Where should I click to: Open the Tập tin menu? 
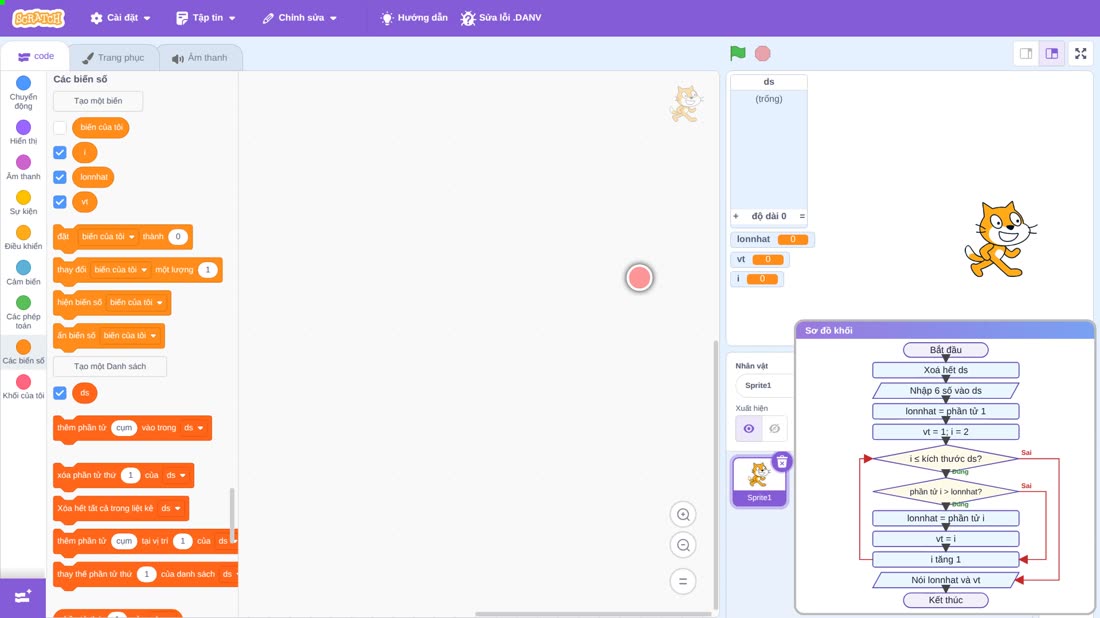pyautogui.click(x=206, y=18)
